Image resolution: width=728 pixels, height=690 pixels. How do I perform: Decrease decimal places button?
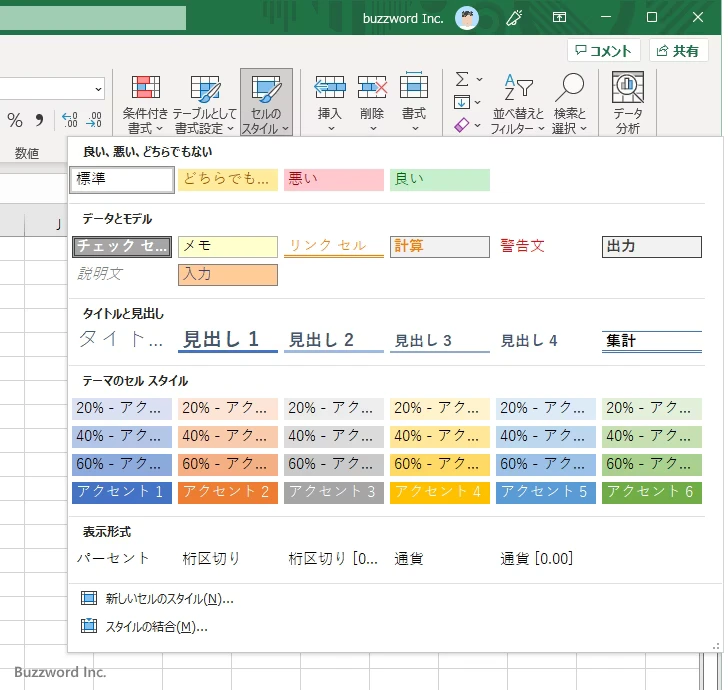coord(94,120)
